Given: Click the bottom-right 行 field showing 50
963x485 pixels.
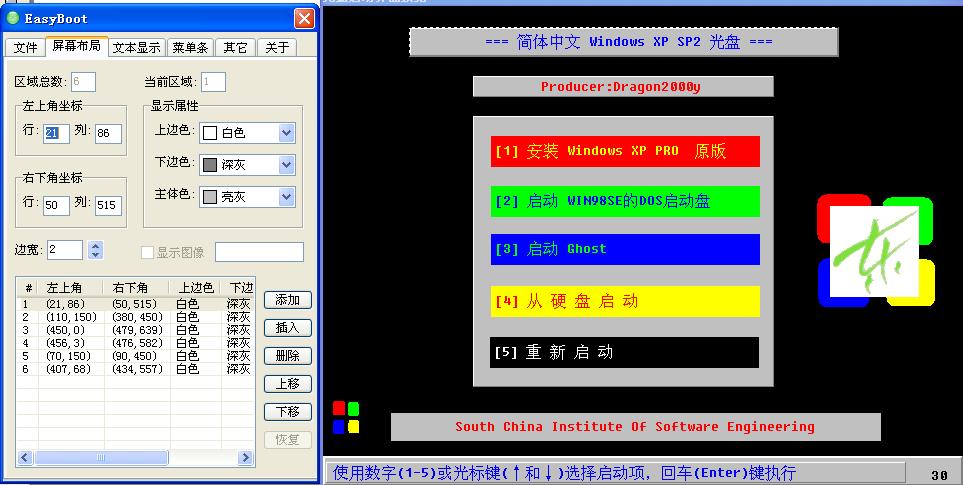Looking at the screenshot, I should 56,205.
